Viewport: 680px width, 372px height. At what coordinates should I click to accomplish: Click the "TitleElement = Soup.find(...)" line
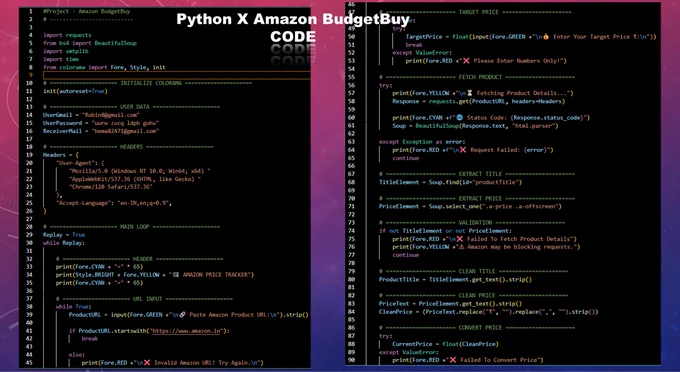click(x=451, y=182)
